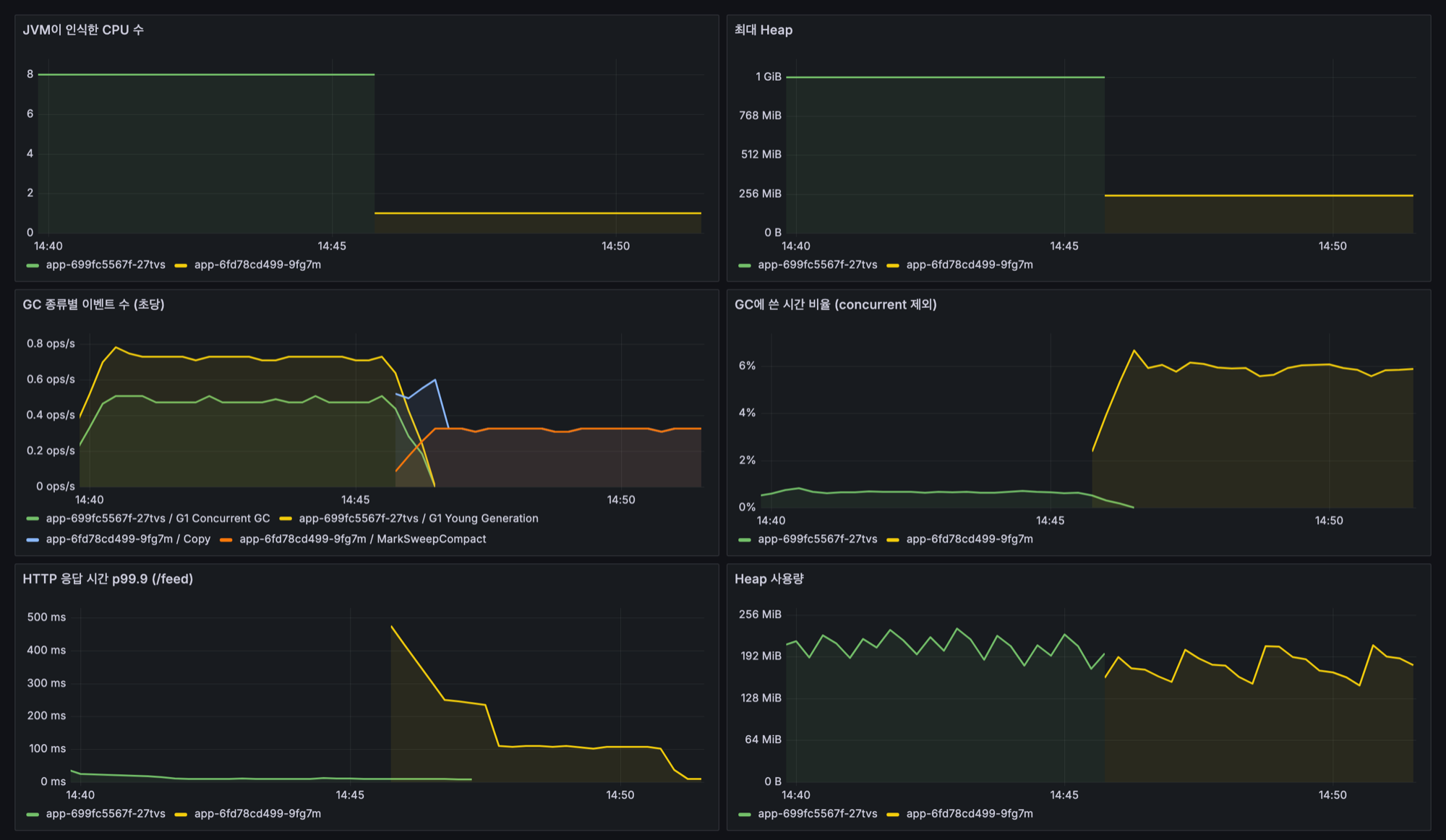Click orange color swatch for MarkSweepCompact series

226,540
